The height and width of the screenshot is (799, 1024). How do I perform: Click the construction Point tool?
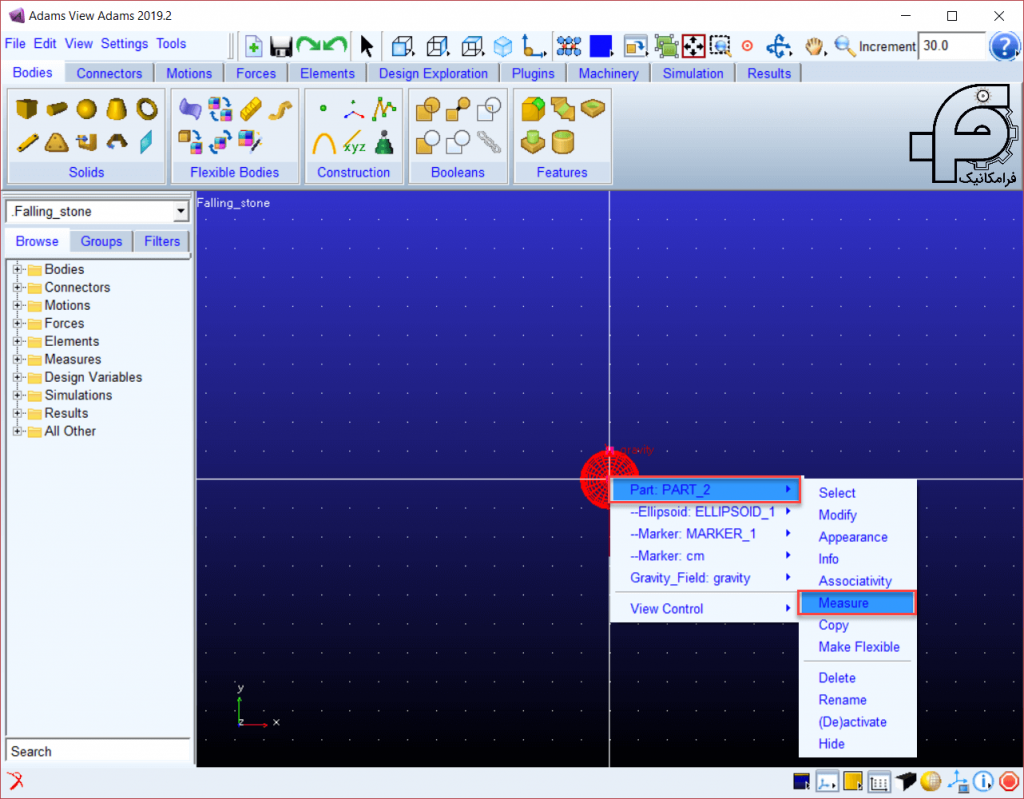[323, 108]
